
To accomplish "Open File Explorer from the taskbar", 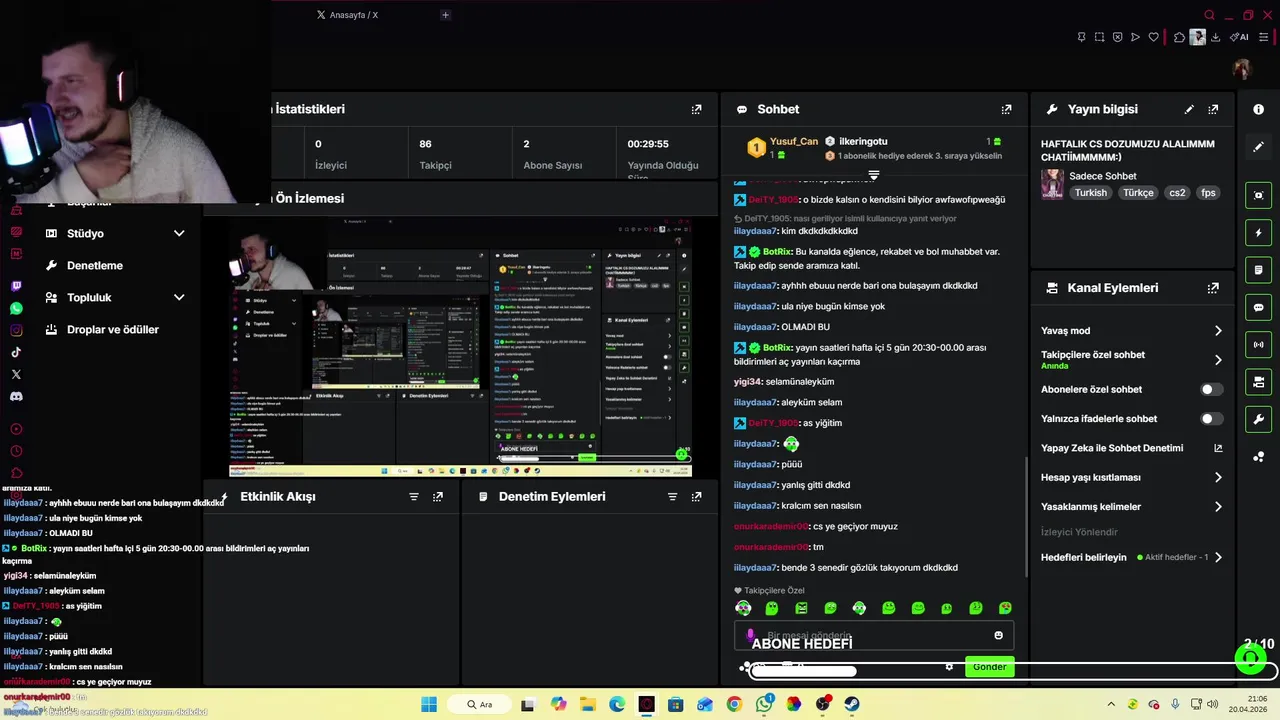I will [587, 704].
